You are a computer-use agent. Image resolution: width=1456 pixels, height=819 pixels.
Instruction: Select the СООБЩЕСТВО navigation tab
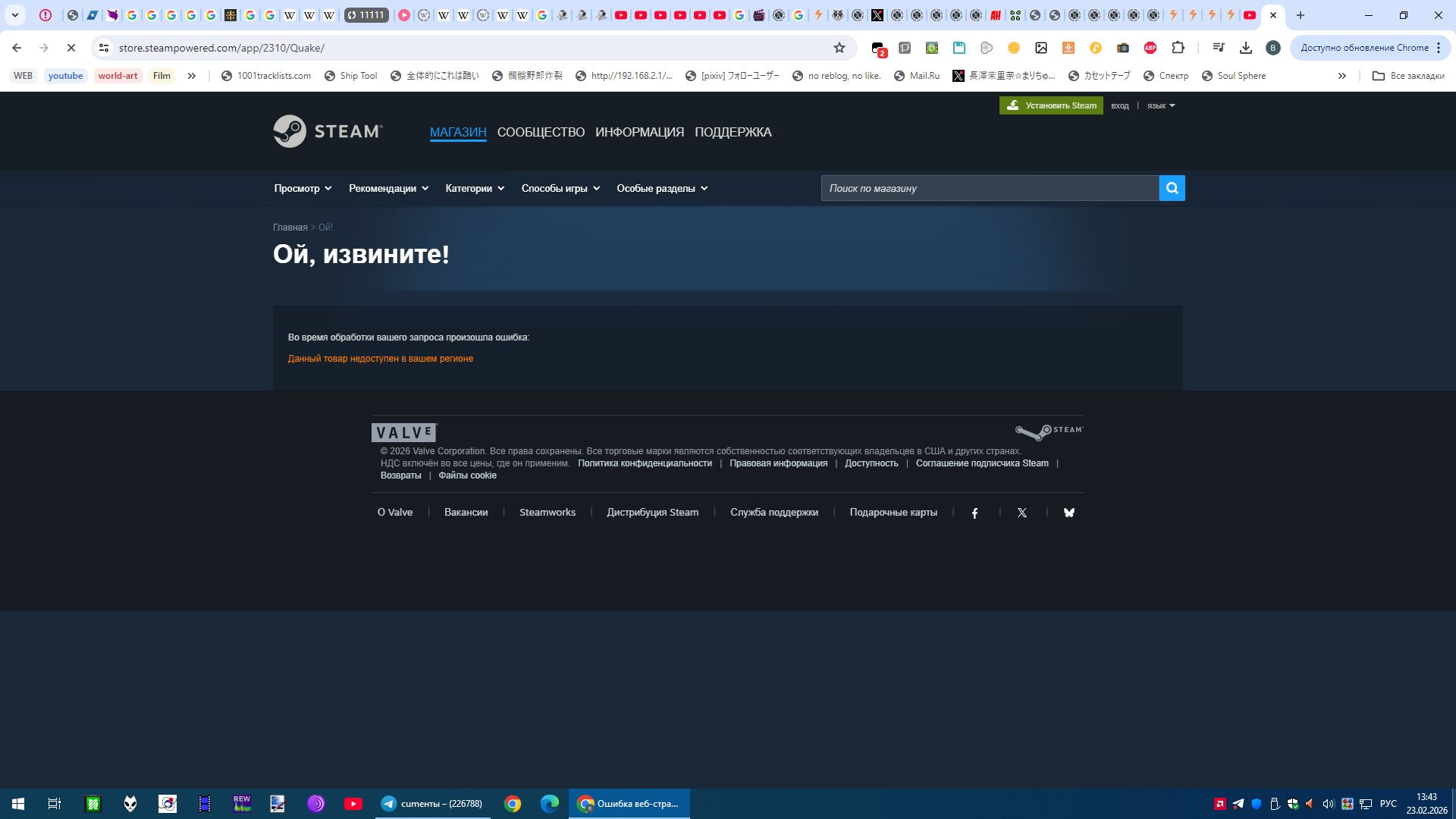point(541,132)
